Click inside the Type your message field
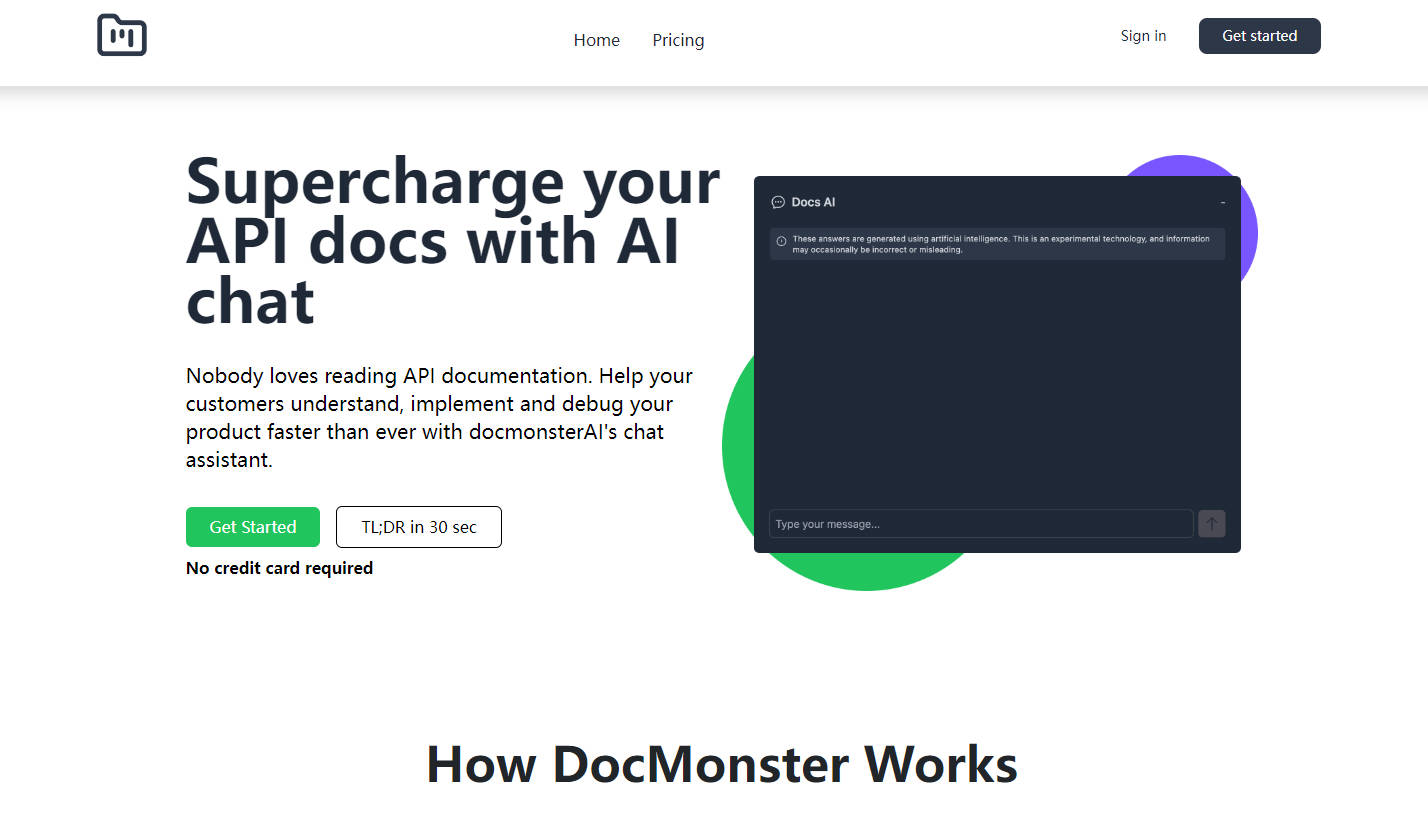 (x=980, y=523)
